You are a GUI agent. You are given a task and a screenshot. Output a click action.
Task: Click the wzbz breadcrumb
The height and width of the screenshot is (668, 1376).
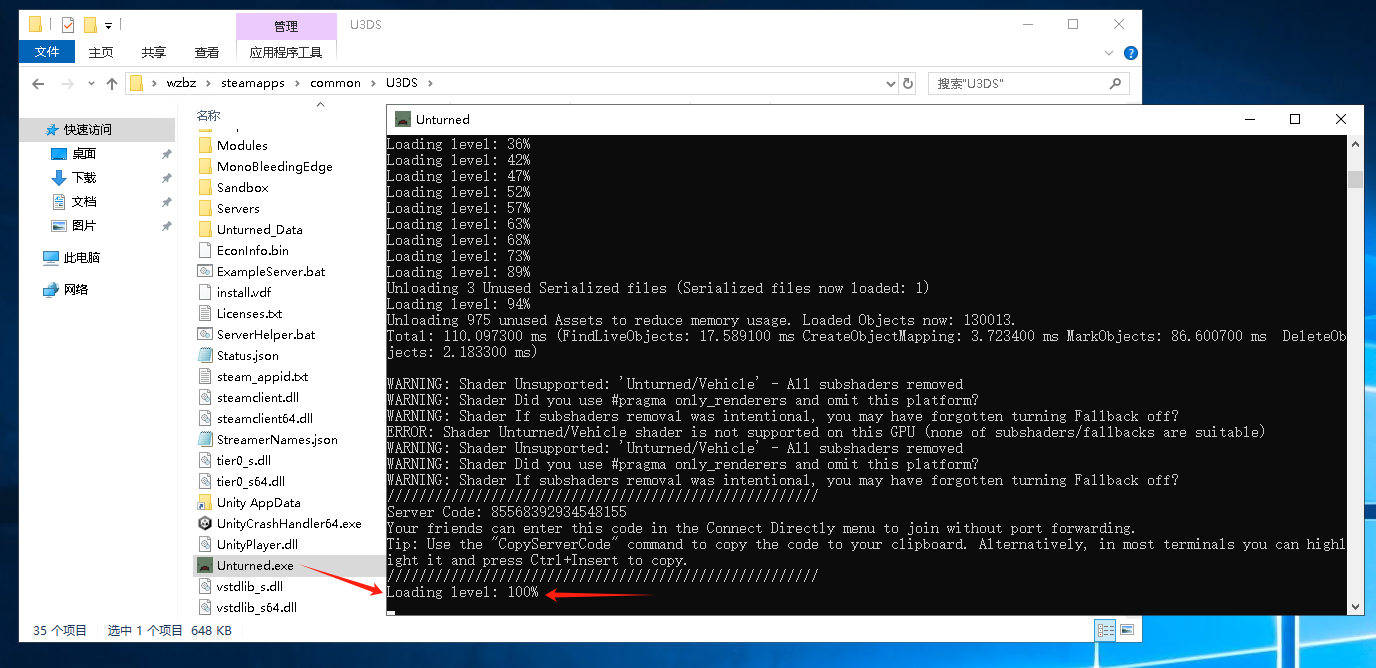pyautogui.click(x=182, y=83)
